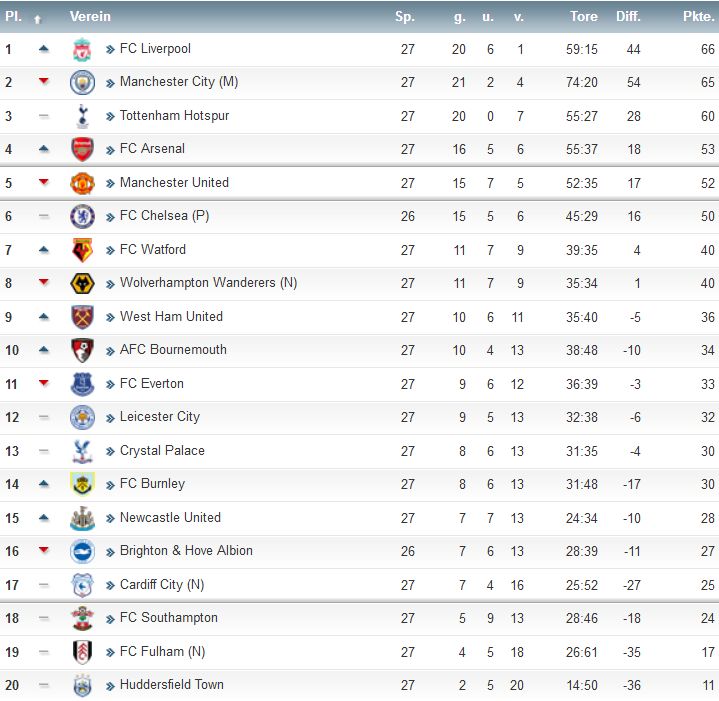Viewport: 719px width, 701px height.
Task: Click the Tottenham Hotspur cockerel crest
Action: tap(83, 116)
